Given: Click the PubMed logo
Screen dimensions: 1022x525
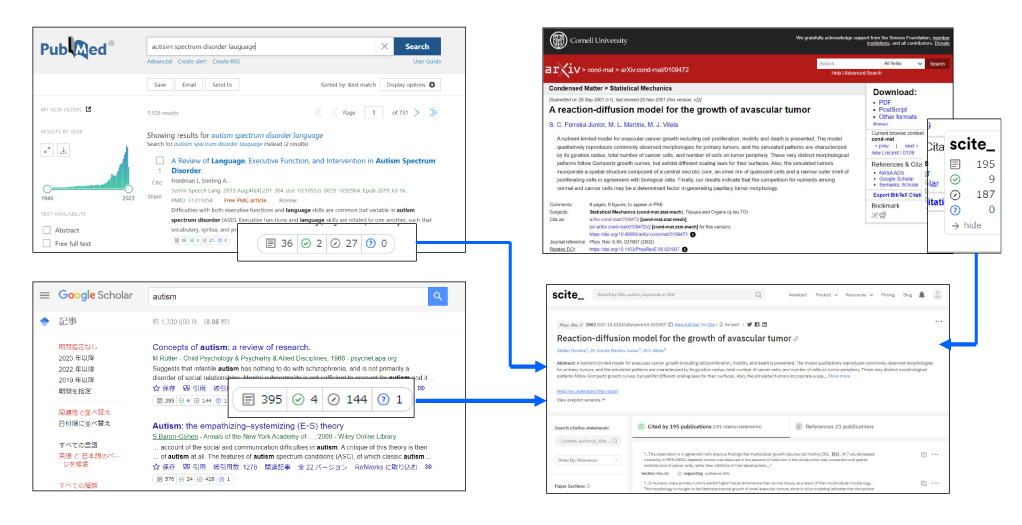Looking at the screenshot, I should pyautogui.click(x=77, y=48).
